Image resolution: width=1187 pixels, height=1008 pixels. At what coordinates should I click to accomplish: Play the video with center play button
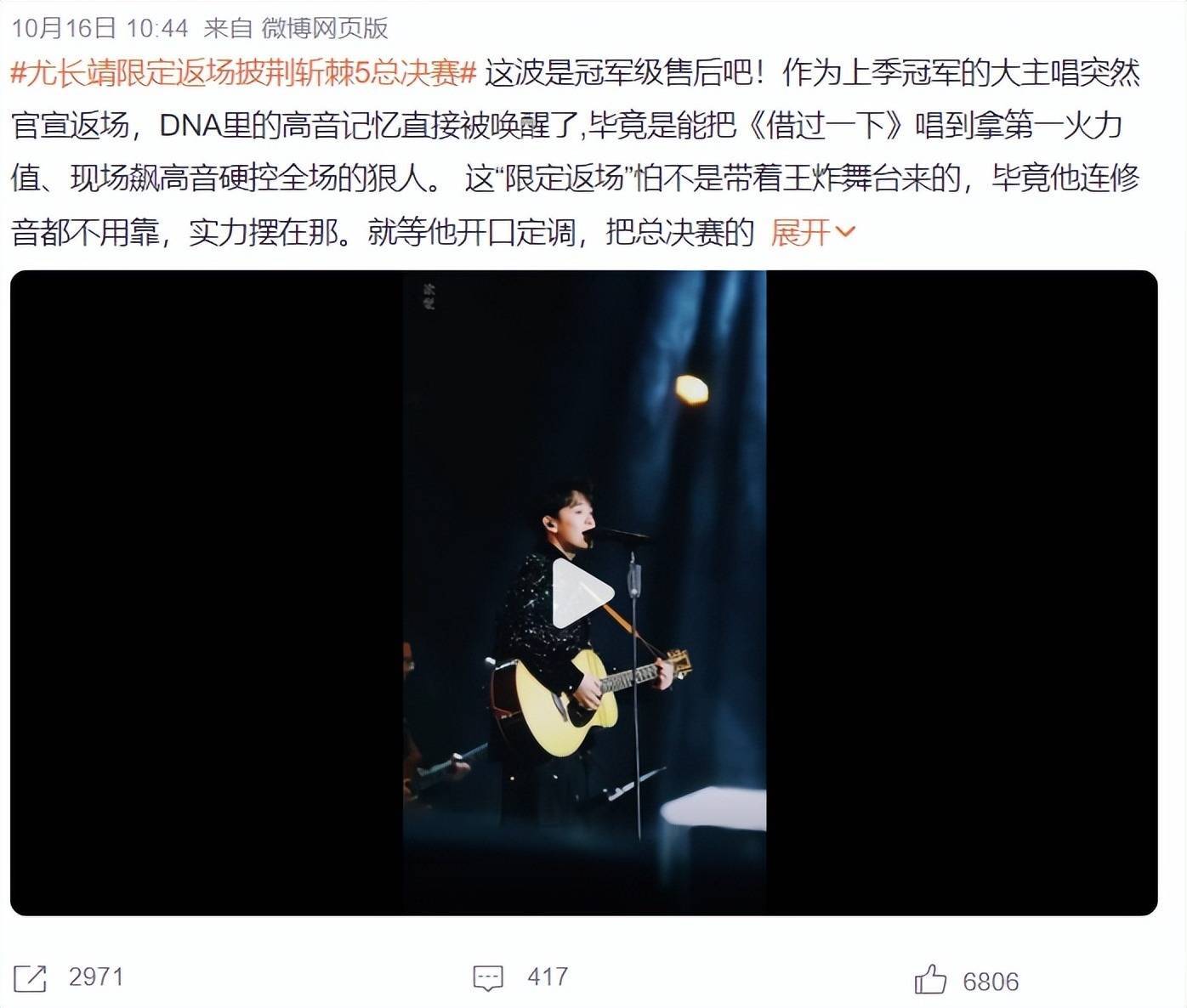click(x=583, y=592)
